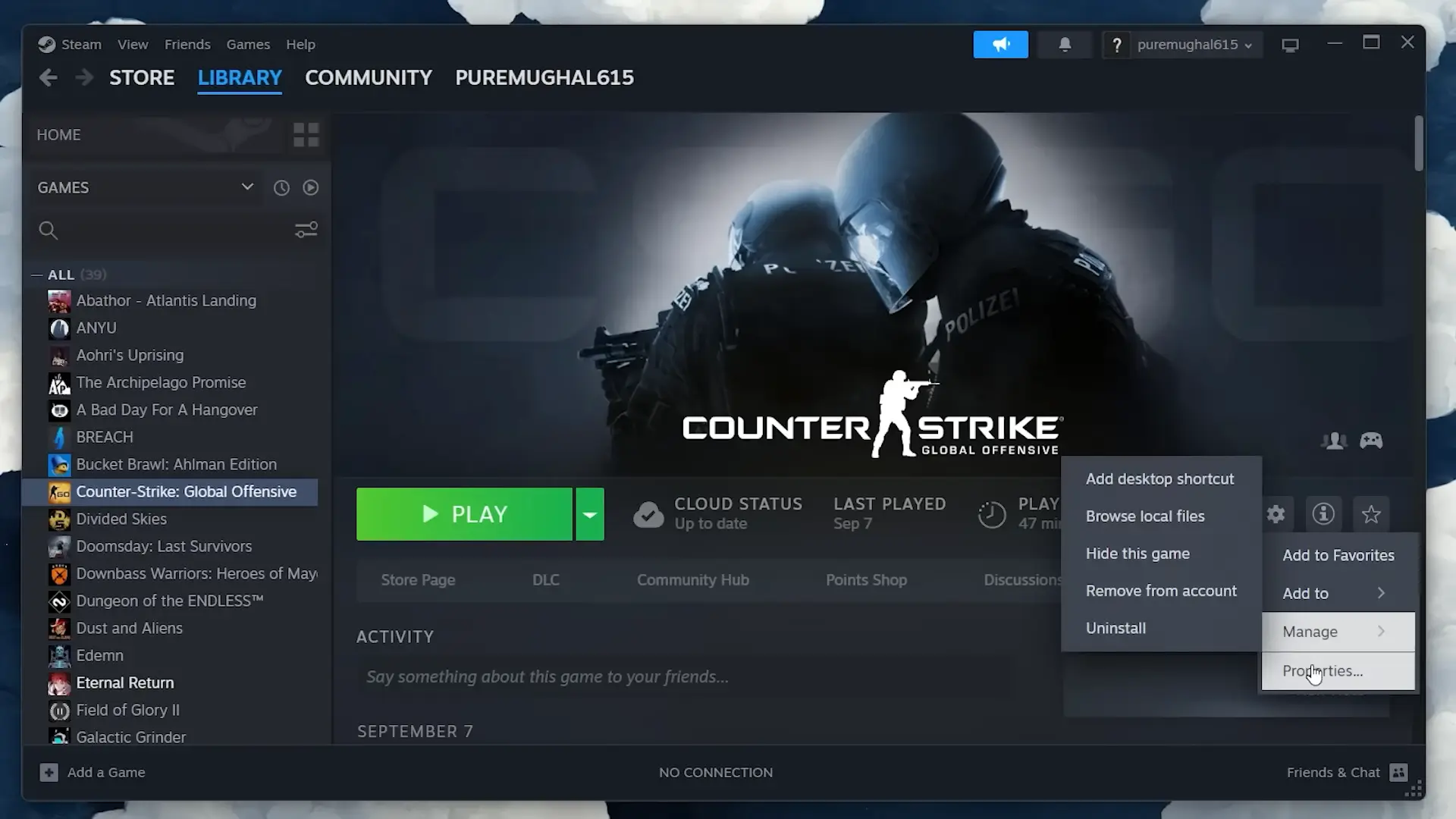Expand the Manage submenu
This screenshot has height=819, width=1456.
coord(1338,632)
